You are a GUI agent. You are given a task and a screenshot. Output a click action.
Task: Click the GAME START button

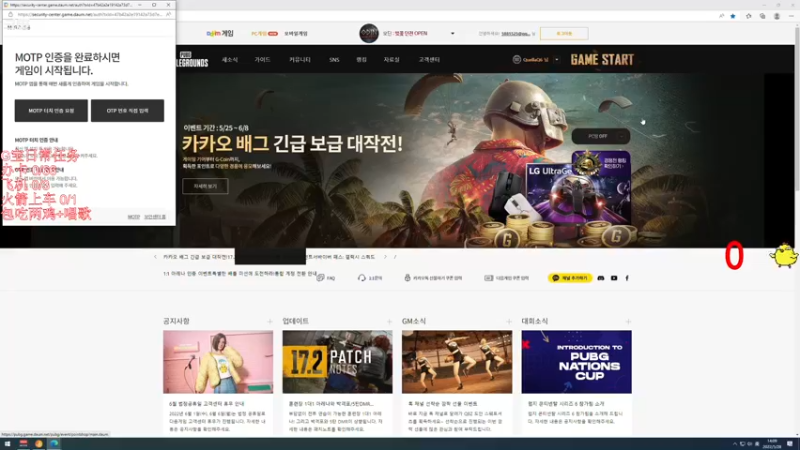coord(602,60)
